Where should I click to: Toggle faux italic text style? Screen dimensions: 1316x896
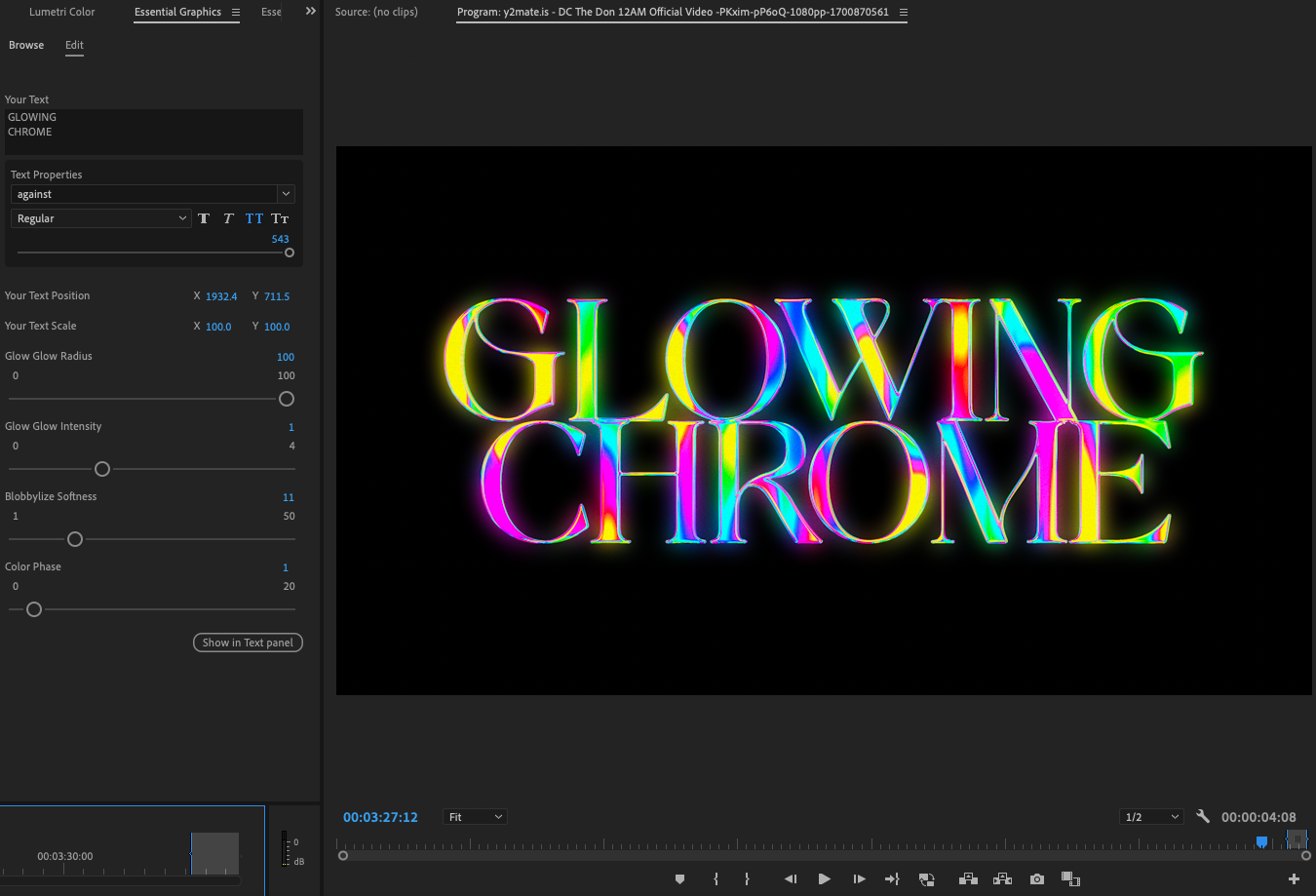(x=228, y=218)
